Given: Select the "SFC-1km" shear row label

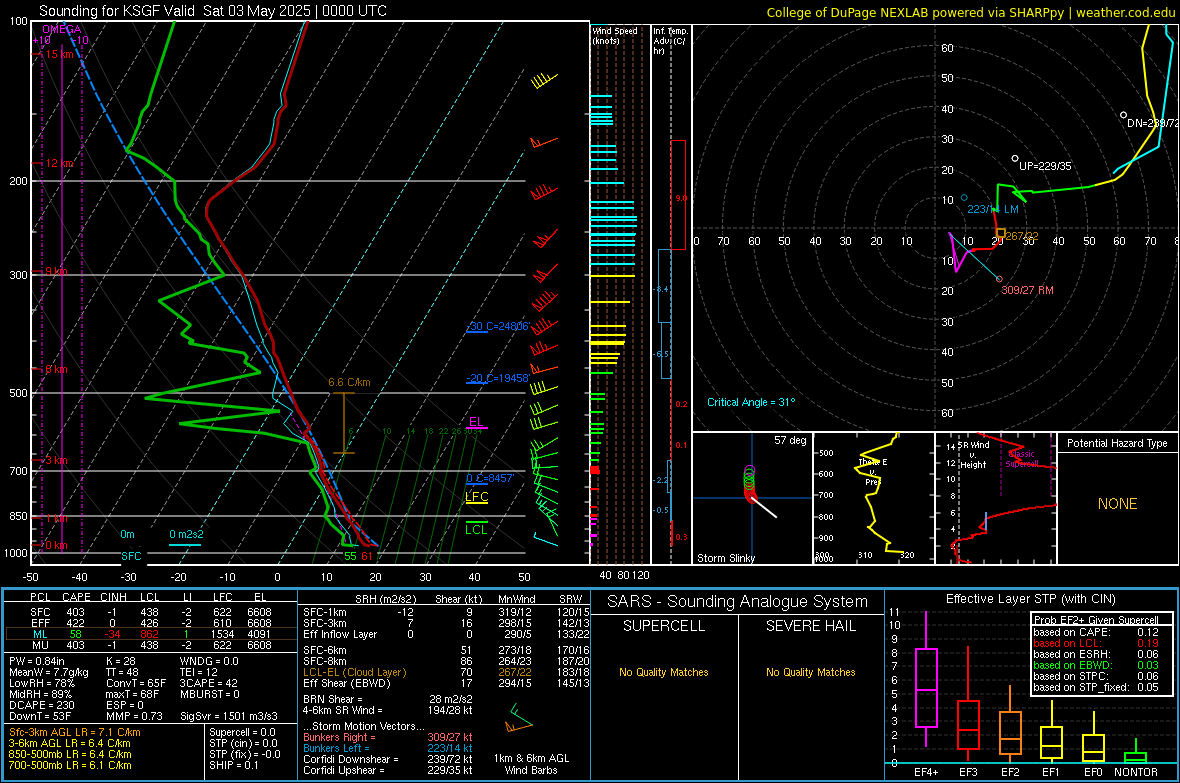Looking at the screenshot, I should click(x=325, y=612).
